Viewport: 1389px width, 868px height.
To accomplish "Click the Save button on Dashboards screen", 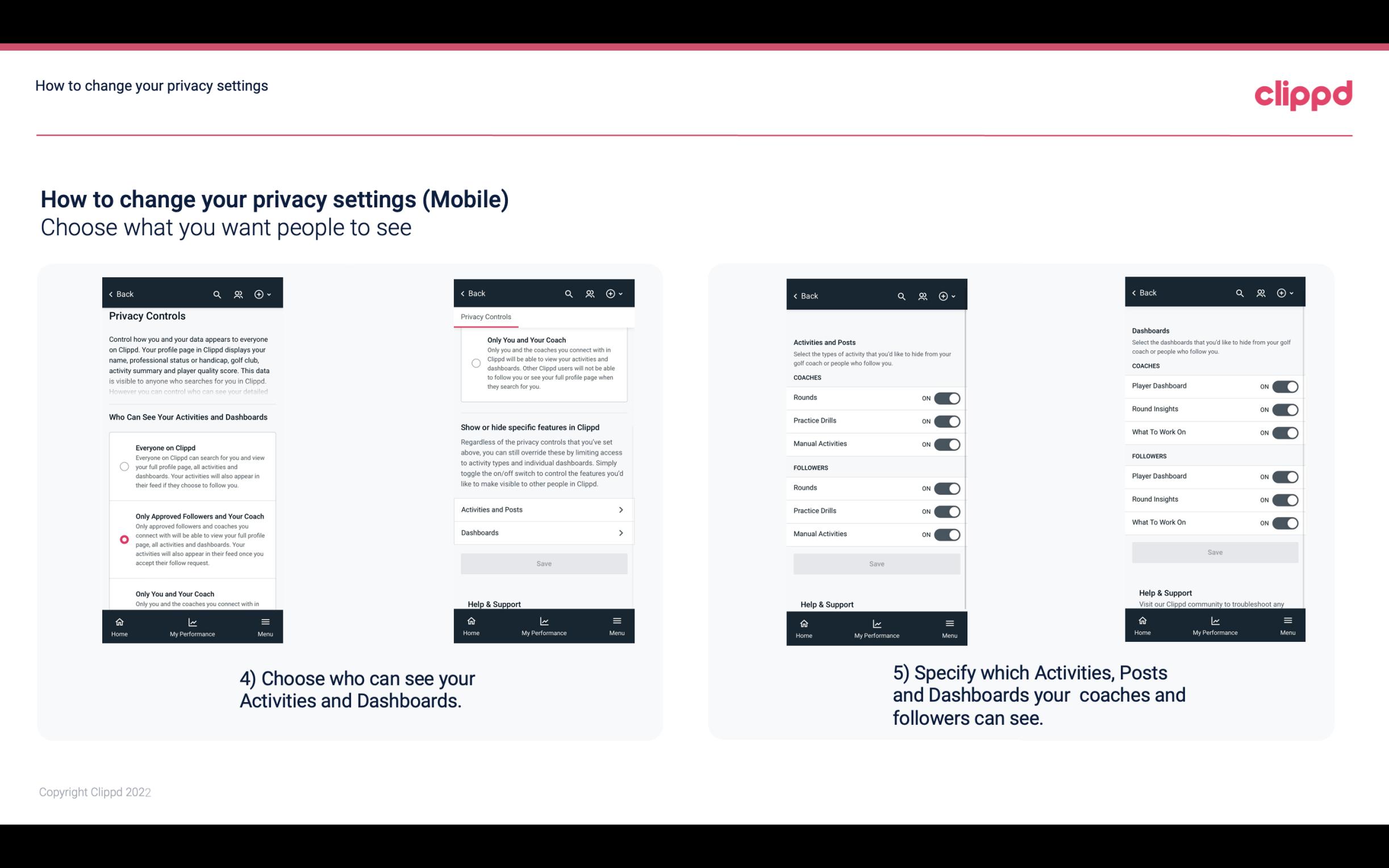I will click(1215, 552).
